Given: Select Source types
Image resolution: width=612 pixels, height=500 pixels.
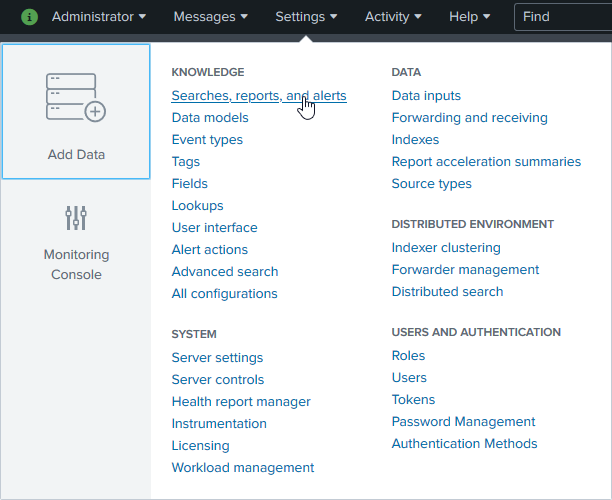Looking at the screenshot, I should point(432,183).
